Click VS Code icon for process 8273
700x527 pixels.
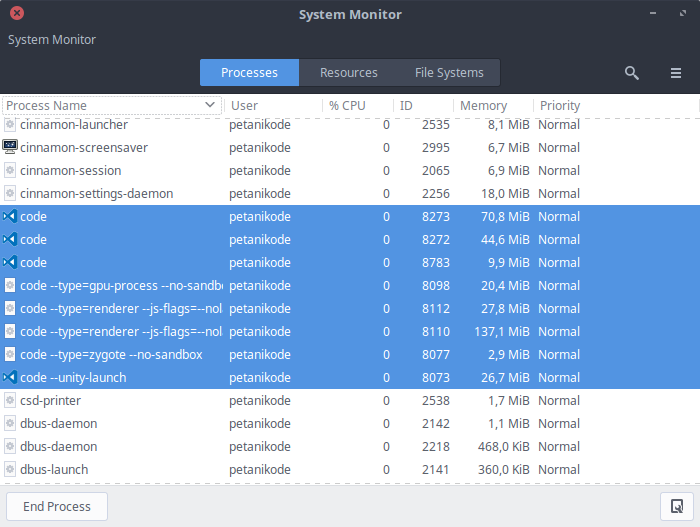(10, 216)
